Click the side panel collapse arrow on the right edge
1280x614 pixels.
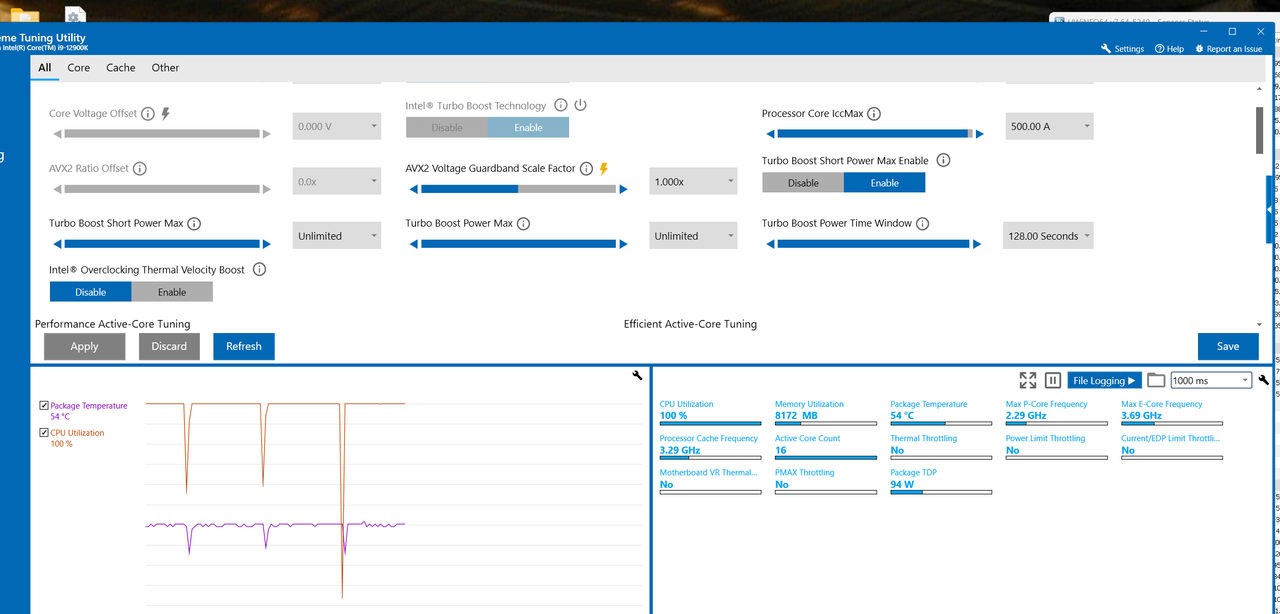(x=1269, y=210)
